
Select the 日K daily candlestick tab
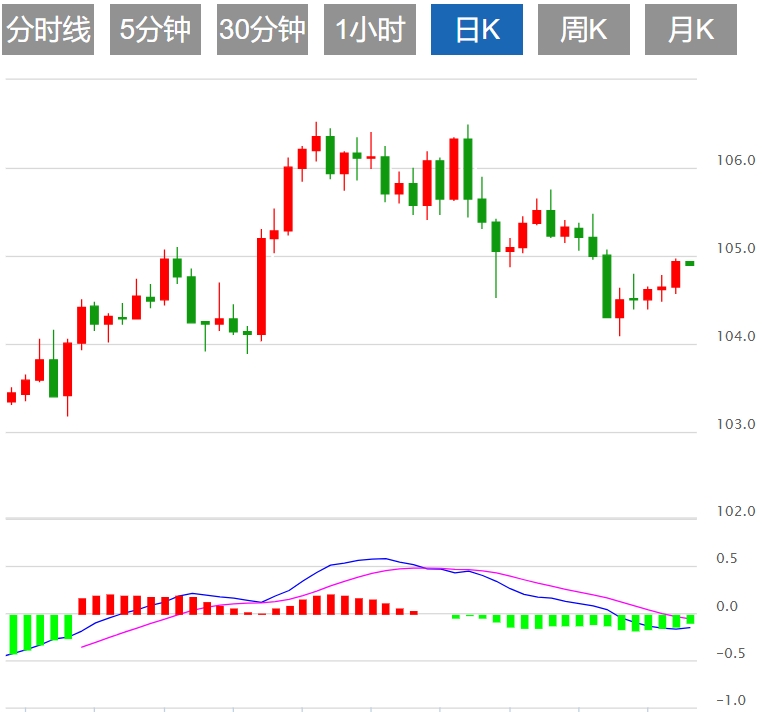click(x=477, y=29)
